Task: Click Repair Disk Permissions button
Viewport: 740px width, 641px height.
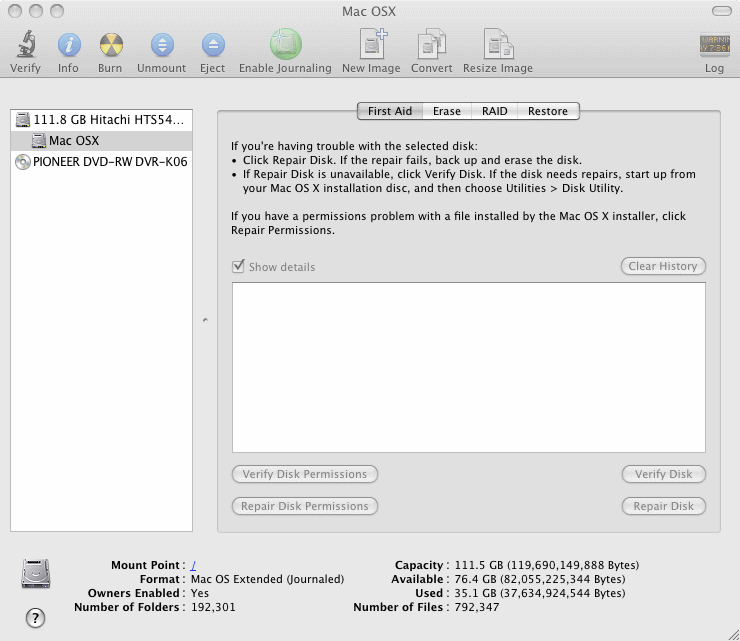Action: 305,506
